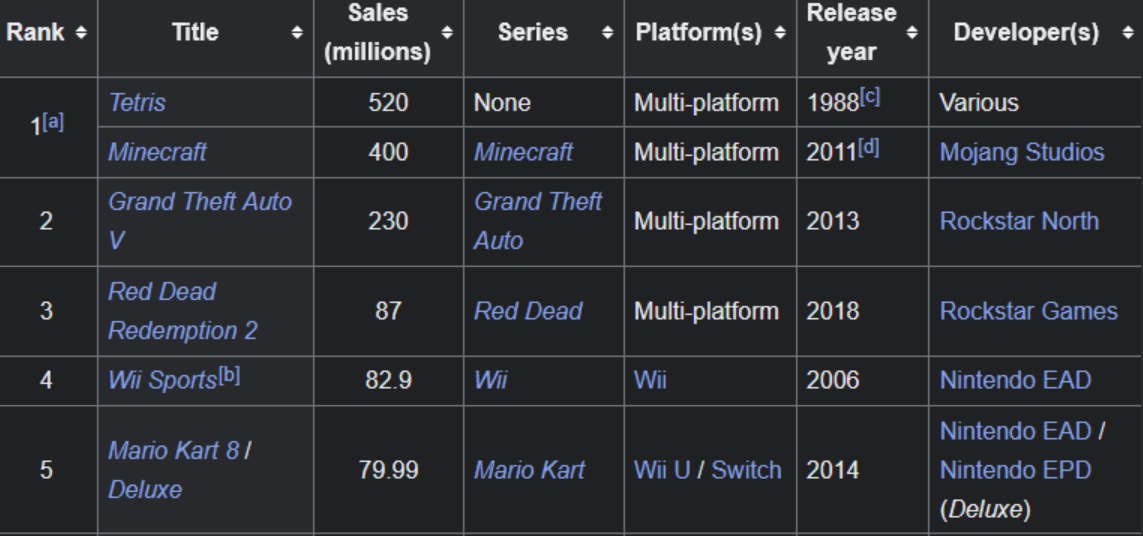Open the Mario Kart series link
1143x536 pixels.
[x=529, y=470]
